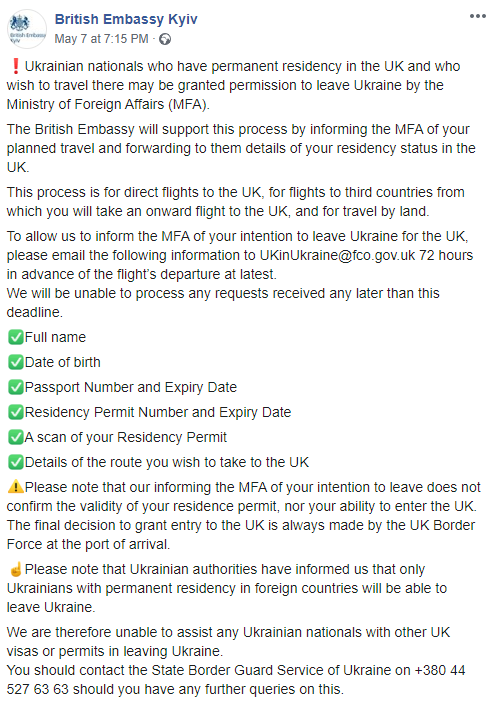
Task: Click checkmark beside Details of the route
Action: (x=16, y=462)
